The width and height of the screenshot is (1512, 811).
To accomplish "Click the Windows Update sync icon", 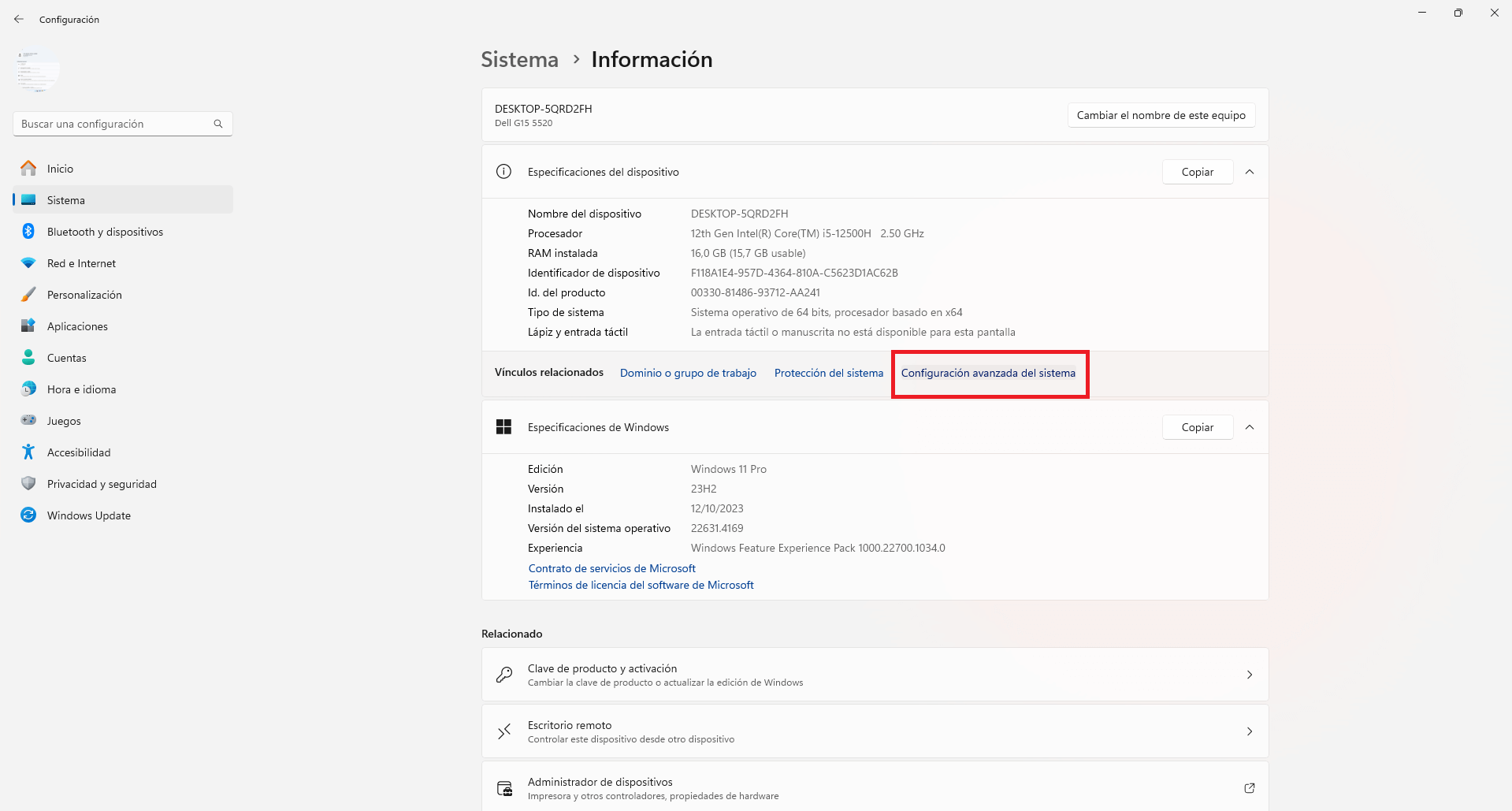I will click(x=28, y=515).
